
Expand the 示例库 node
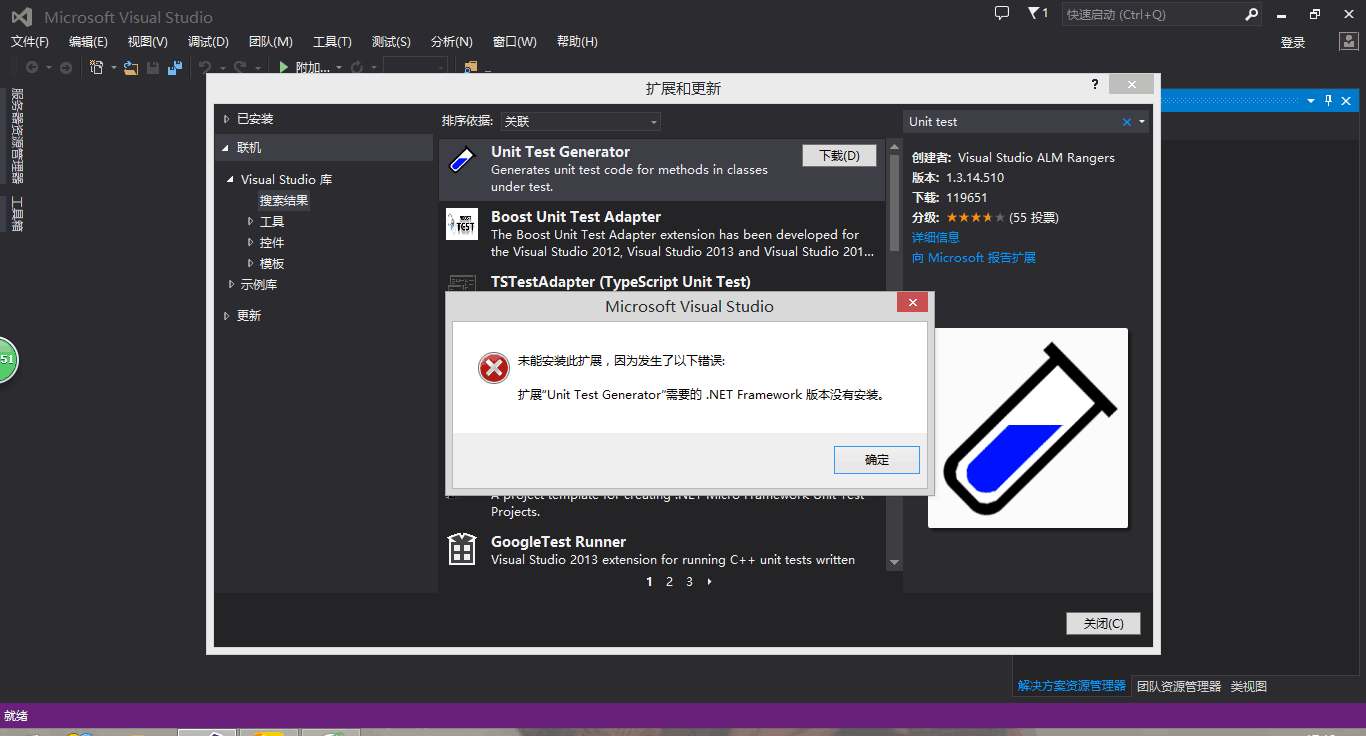(230, 284)
